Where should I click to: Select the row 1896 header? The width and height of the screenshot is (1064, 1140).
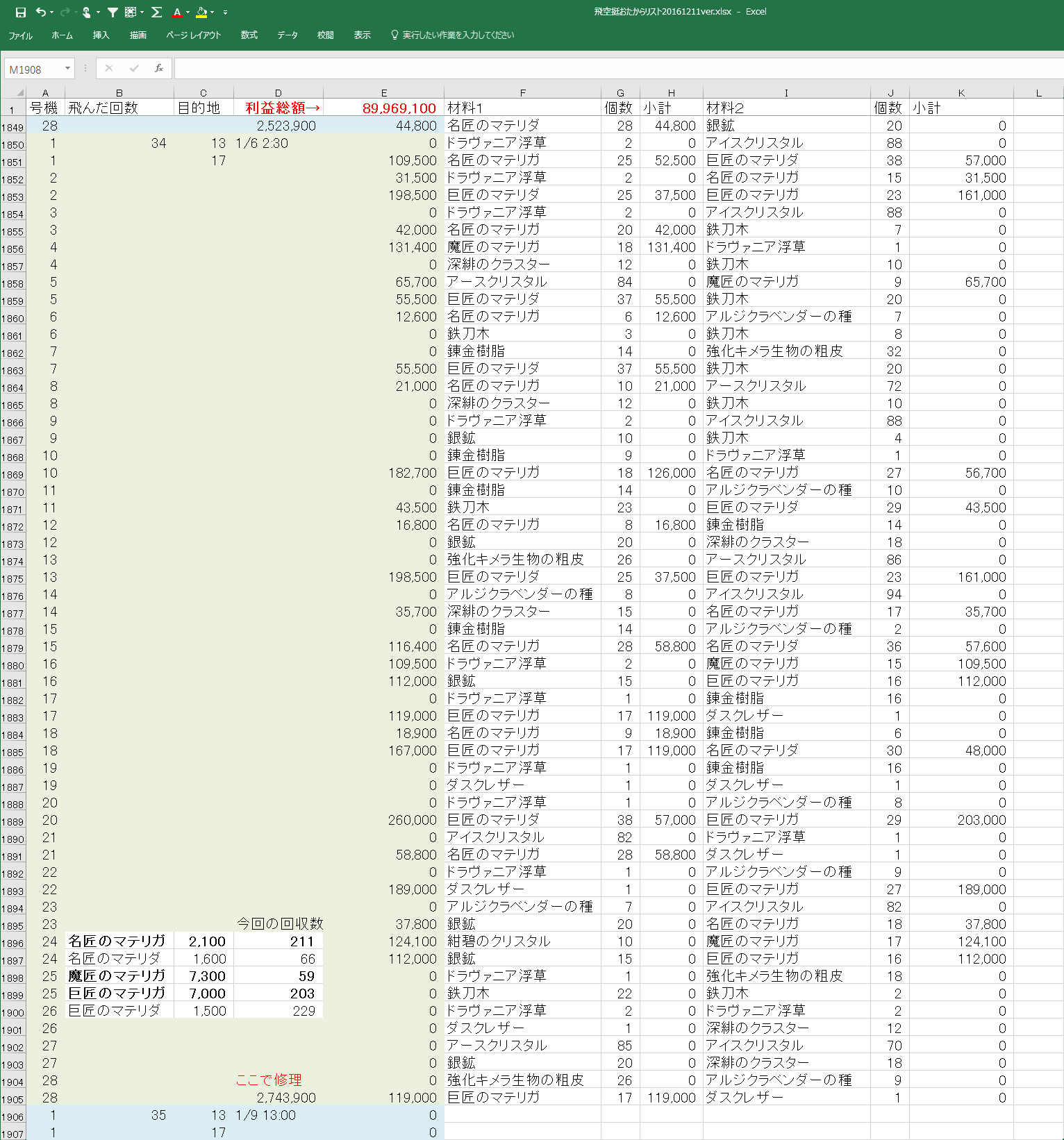coord(13,943)
